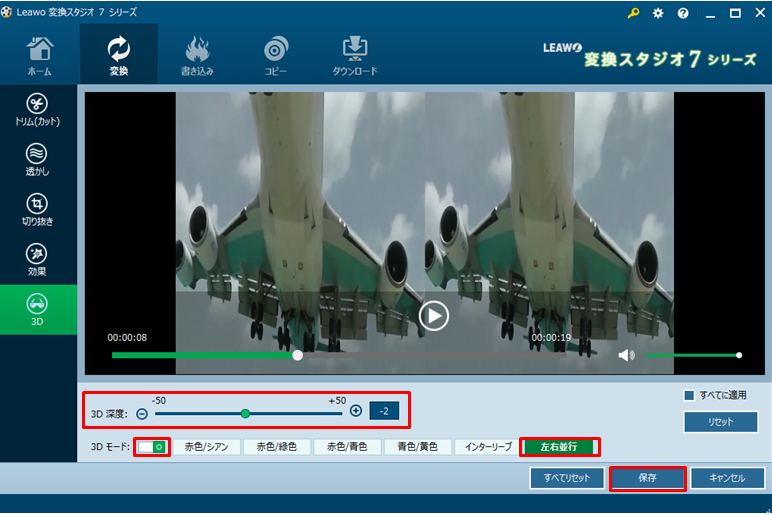Mute audio with the speaker icon
772x515 pixels.
tap(626, 355)
